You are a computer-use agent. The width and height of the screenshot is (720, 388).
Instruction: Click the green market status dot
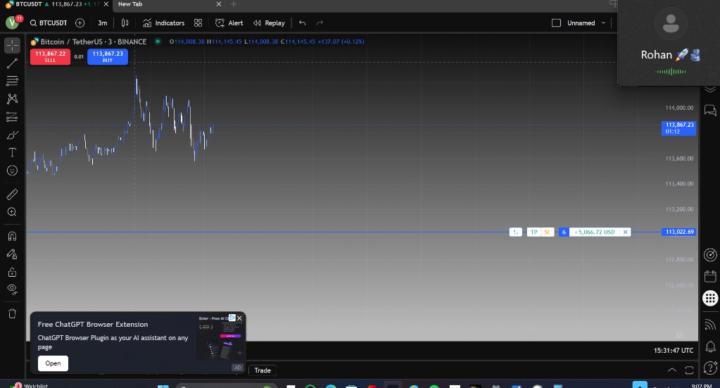[x=158, y=41]
